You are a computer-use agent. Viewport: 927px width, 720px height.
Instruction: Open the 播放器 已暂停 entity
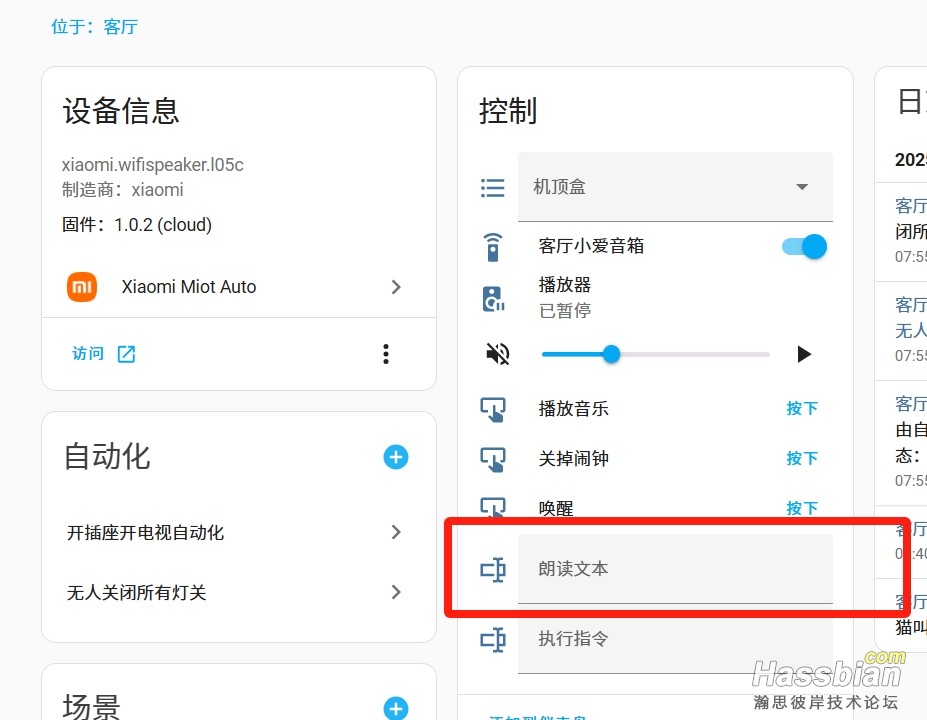[565, 297]
